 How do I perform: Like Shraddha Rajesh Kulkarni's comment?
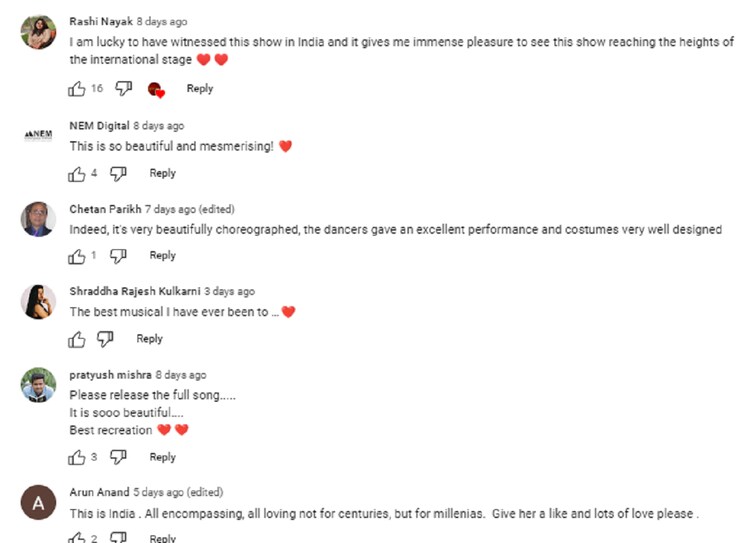77,339
